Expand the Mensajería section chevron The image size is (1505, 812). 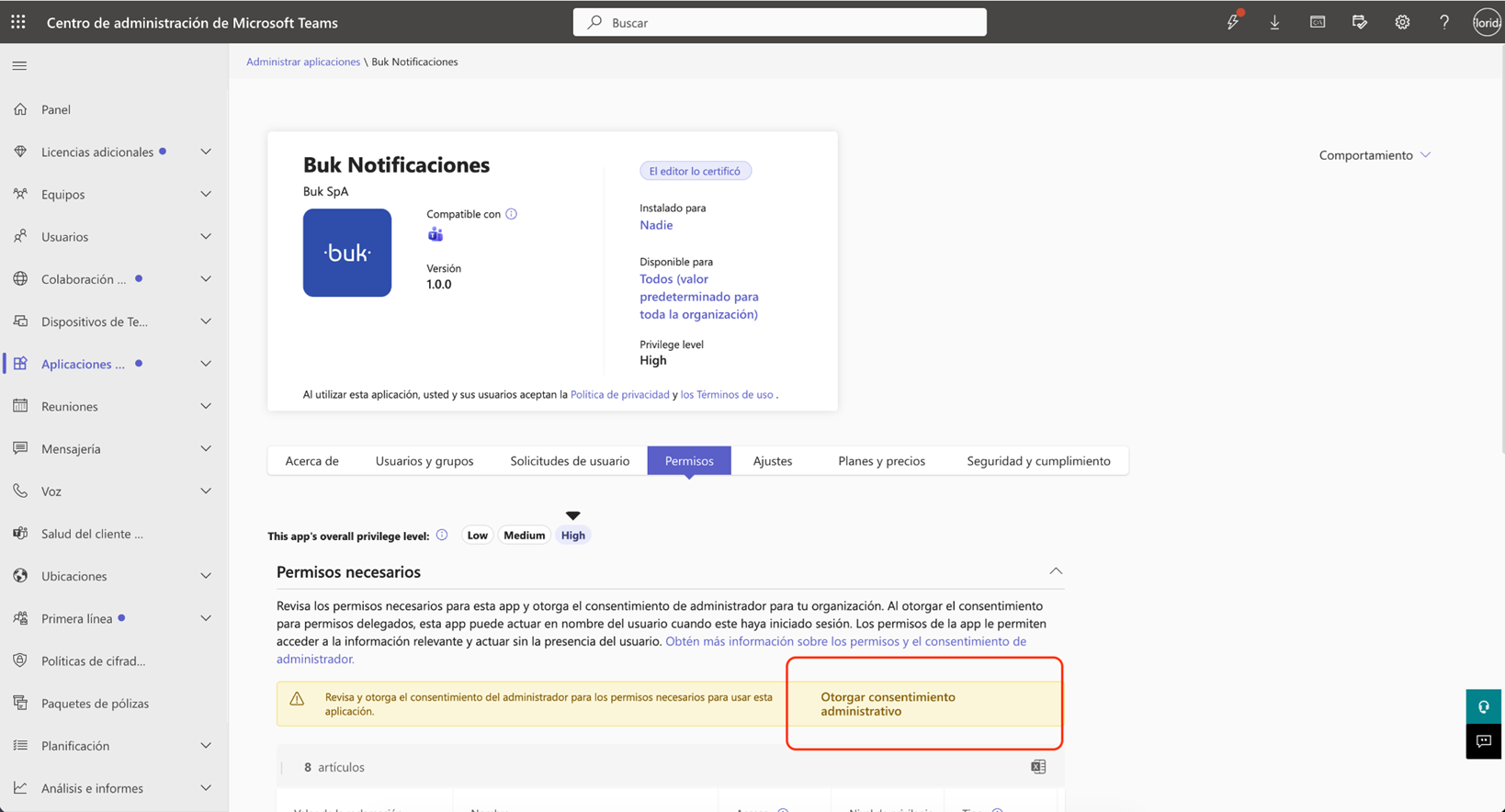pyautogui.click(x=206, y=448)
